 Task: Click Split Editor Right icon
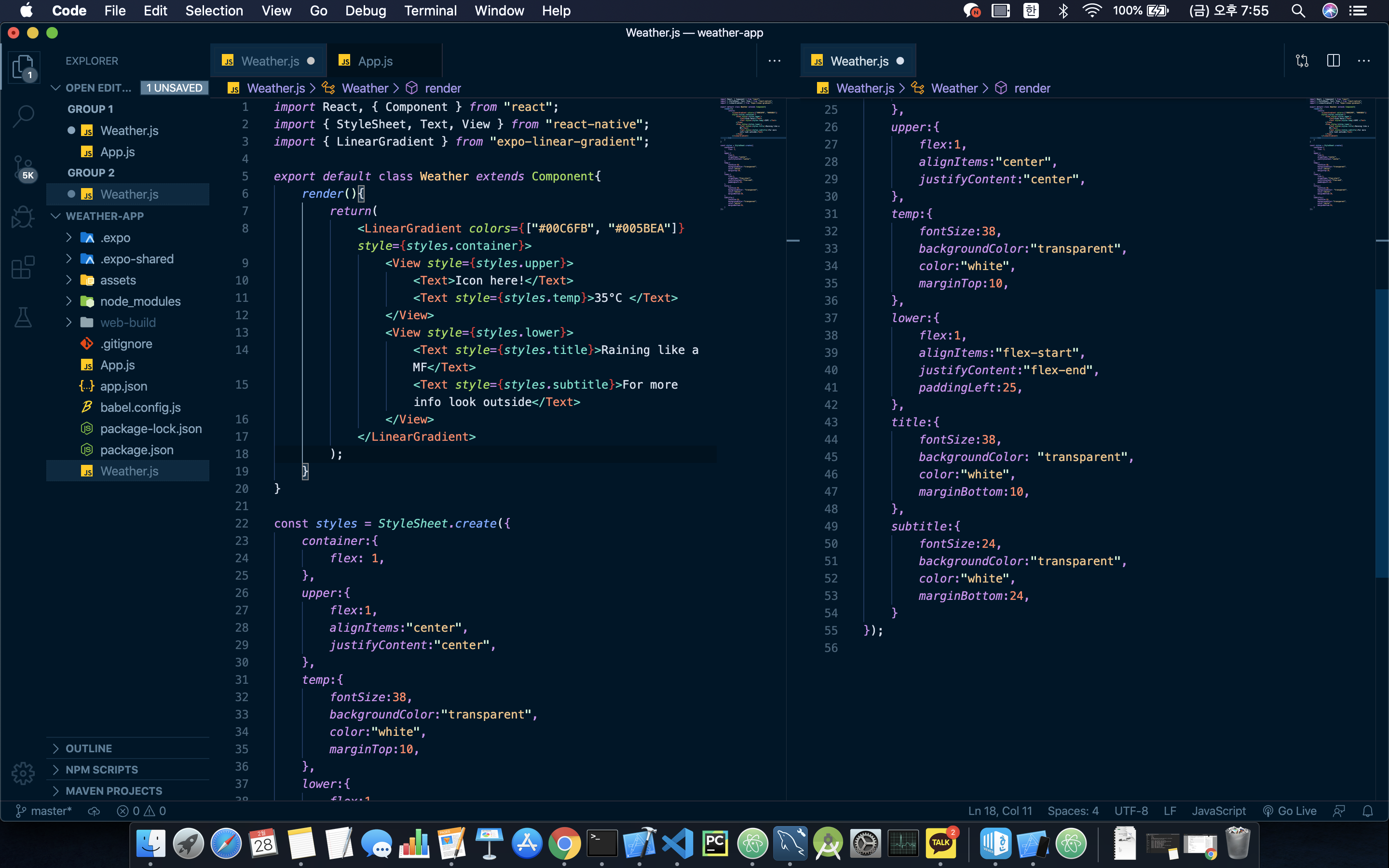tap(1334, 61)
